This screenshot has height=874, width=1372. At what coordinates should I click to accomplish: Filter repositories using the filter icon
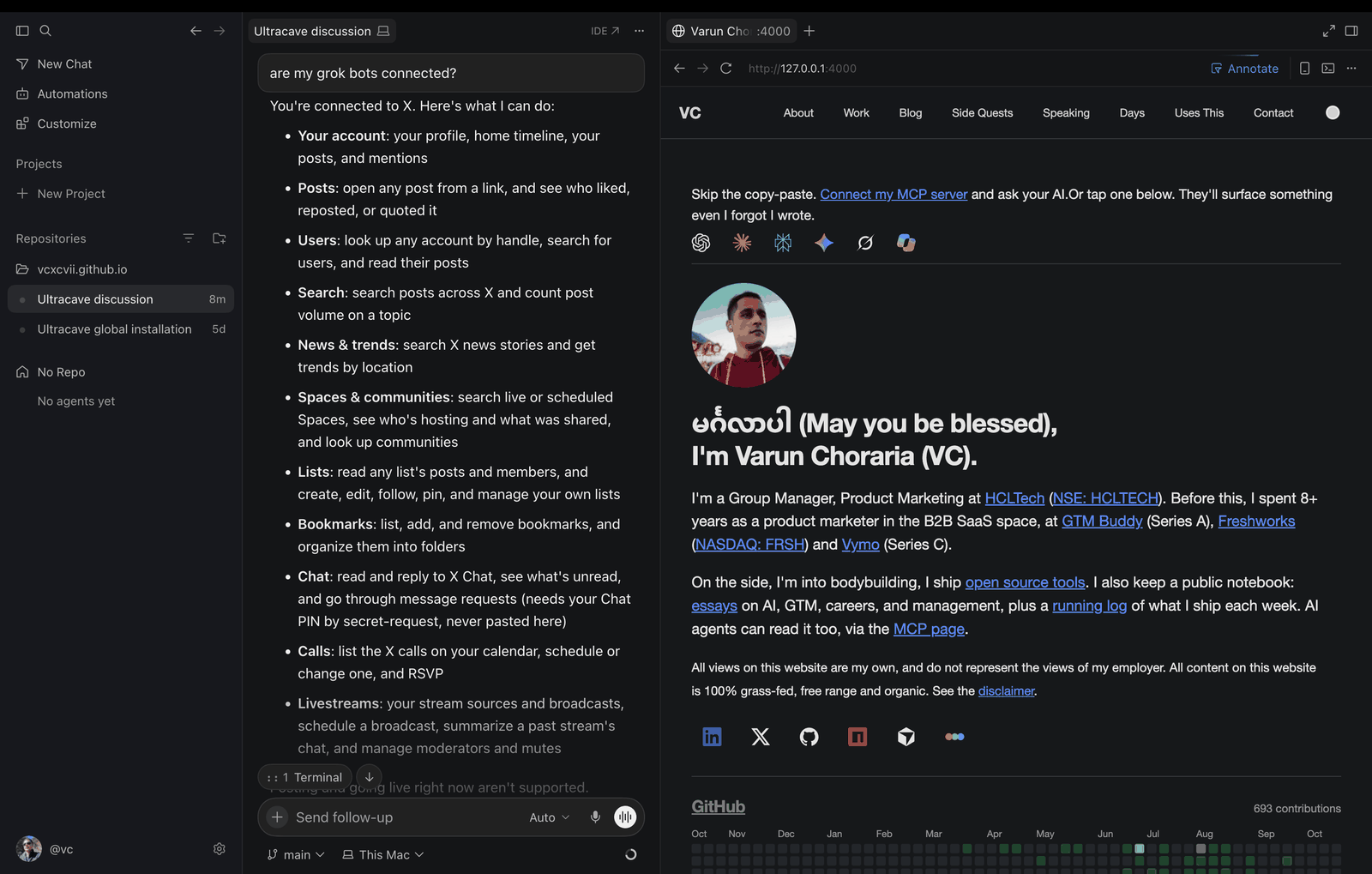[x=189, y=238]
